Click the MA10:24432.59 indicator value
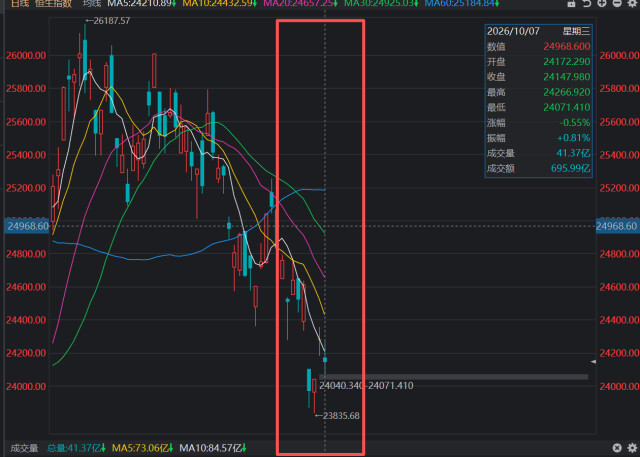640x457 pixels. 220,4
